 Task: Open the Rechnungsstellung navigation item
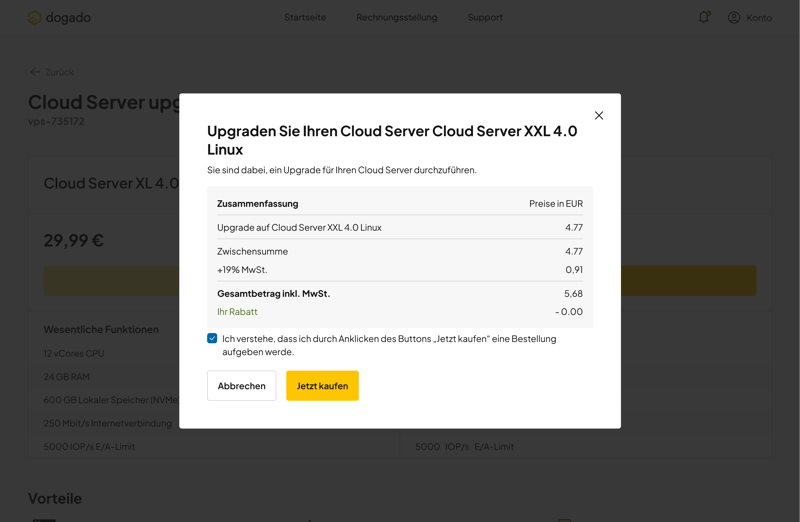coord(396,17)
